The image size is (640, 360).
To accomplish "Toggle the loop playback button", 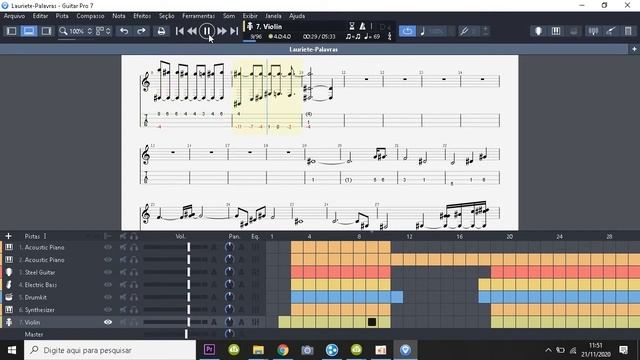I will 407,31.
